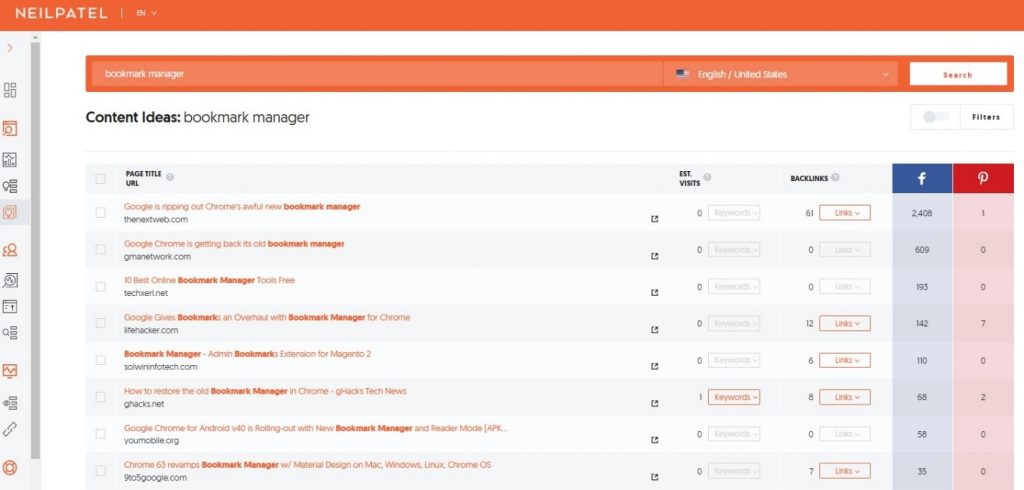Viewport: 1024px width, 490px height.
Task: Open '10 Best Online Bookmark Manager Tools' link
Action: (x=209, y=280)
